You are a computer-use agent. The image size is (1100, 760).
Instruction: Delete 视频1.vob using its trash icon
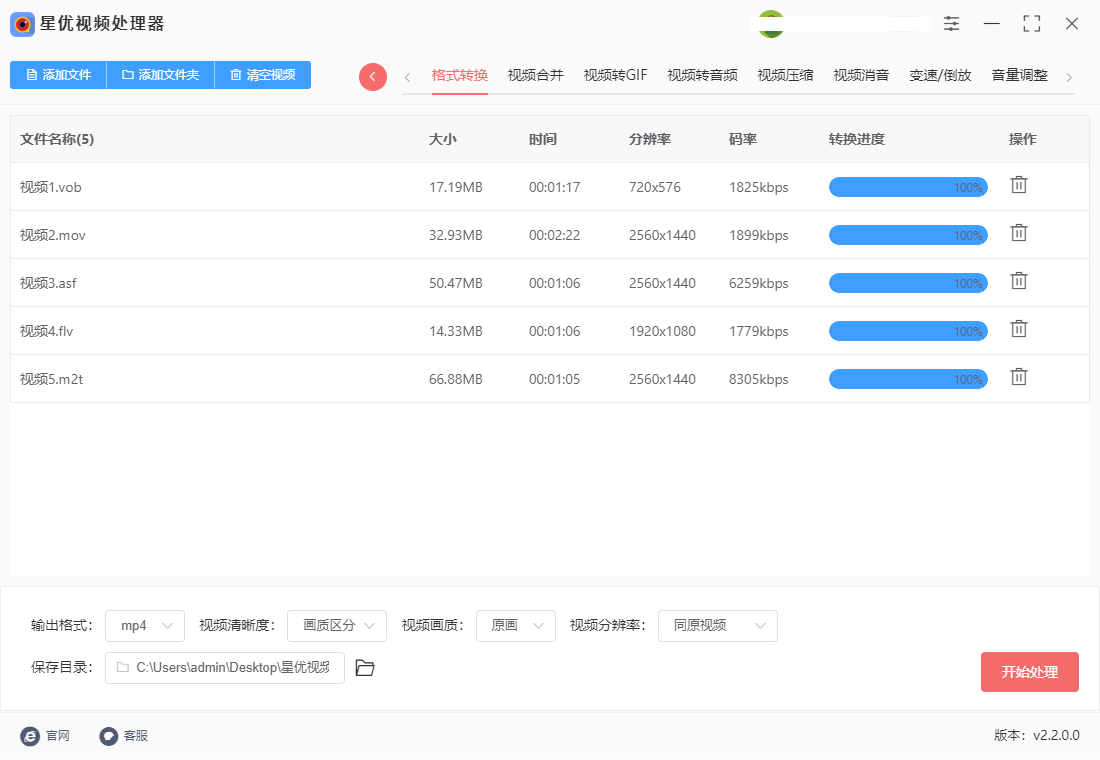click(1018, 185)
